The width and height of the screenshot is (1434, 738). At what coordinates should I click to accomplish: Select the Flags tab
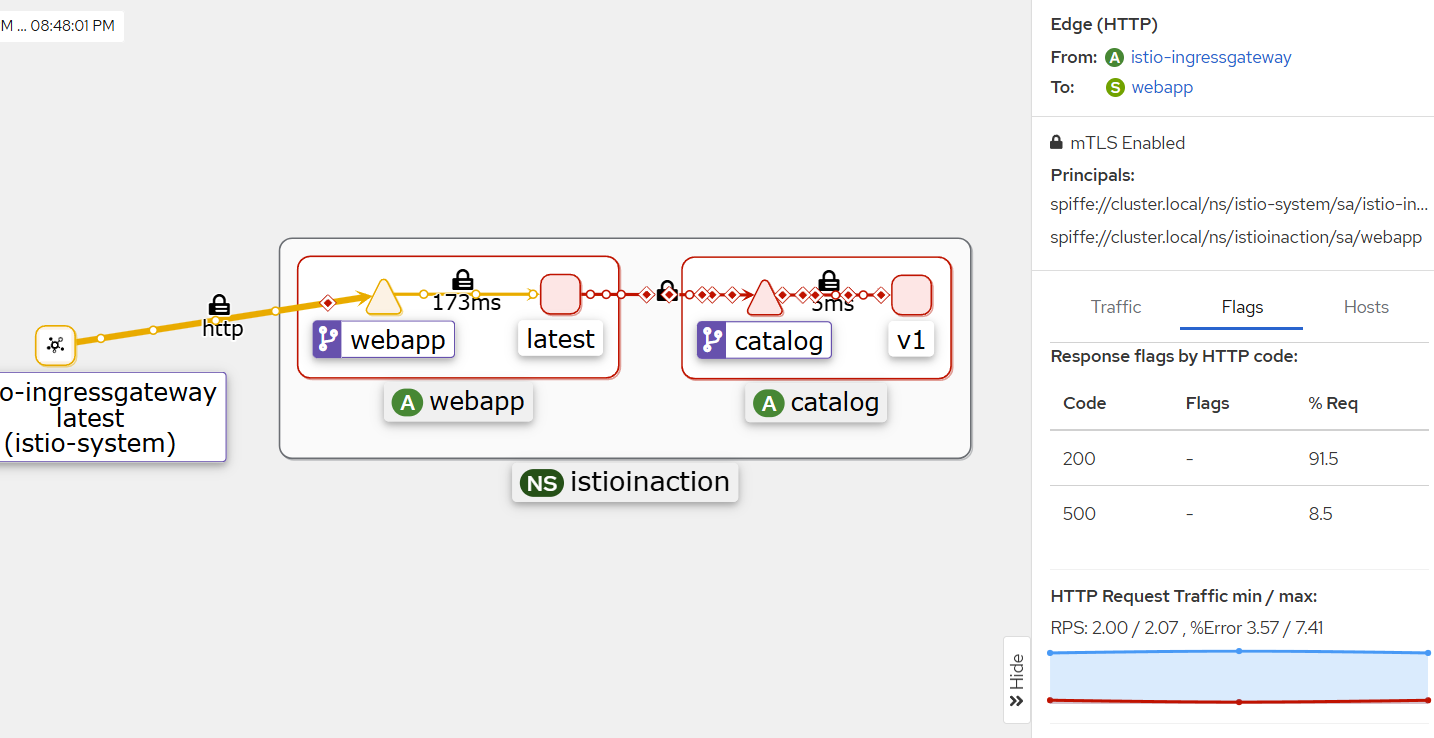pos(1242,307)
